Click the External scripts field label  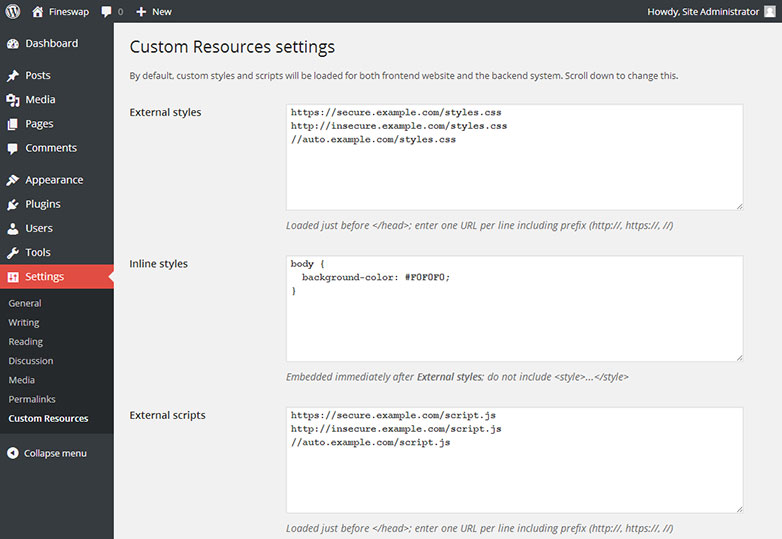[x=167, y=415]
